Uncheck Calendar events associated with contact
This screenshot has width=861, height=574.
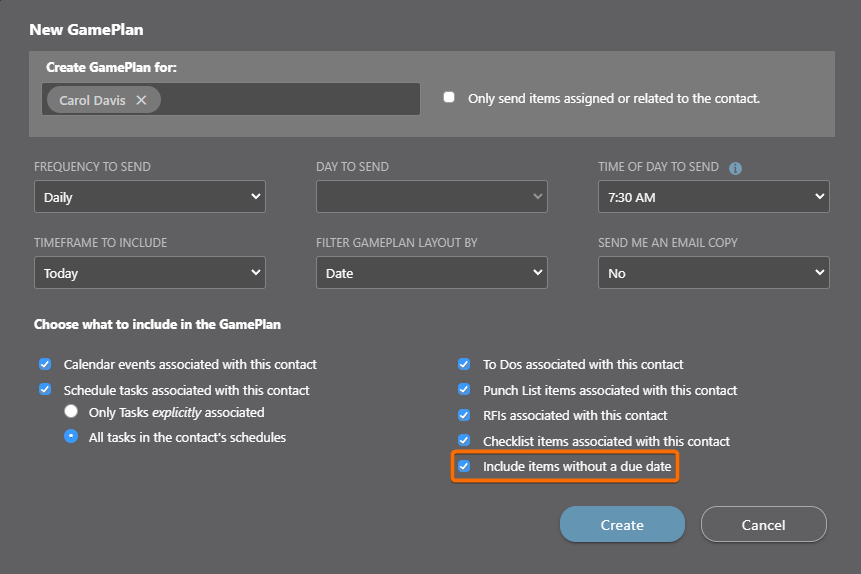[x=45, y=365]
